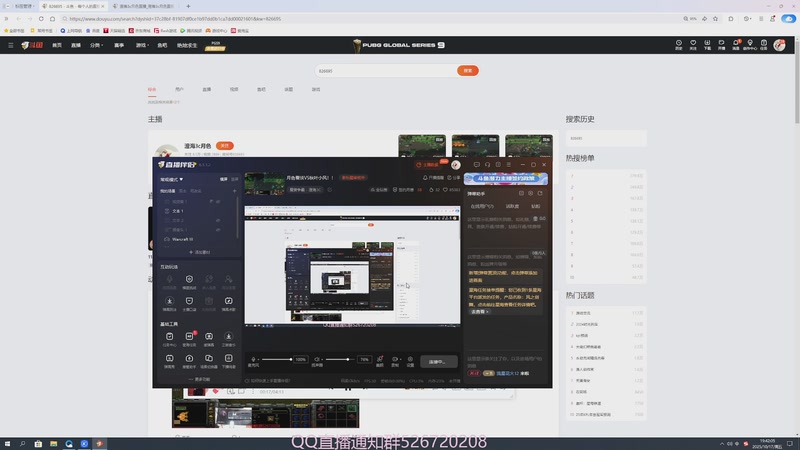Click the orange search button on Douyu
Screen dimensions: 800x450
(x=467, y=70)
